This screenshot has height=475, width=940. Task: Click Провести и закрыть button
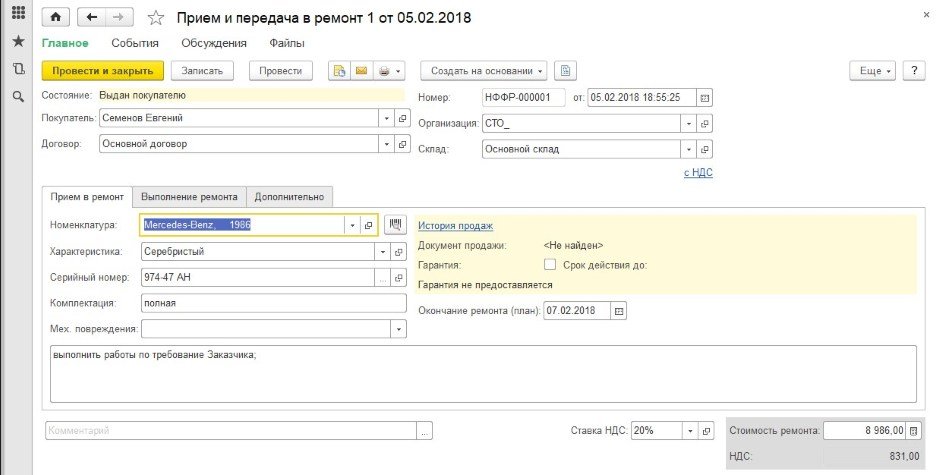point(103,71)
